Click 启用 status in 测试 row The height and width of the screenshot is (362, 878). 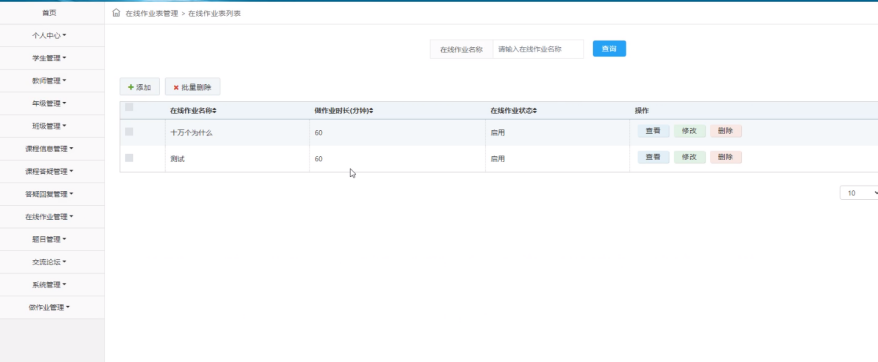tap(498, 159)
